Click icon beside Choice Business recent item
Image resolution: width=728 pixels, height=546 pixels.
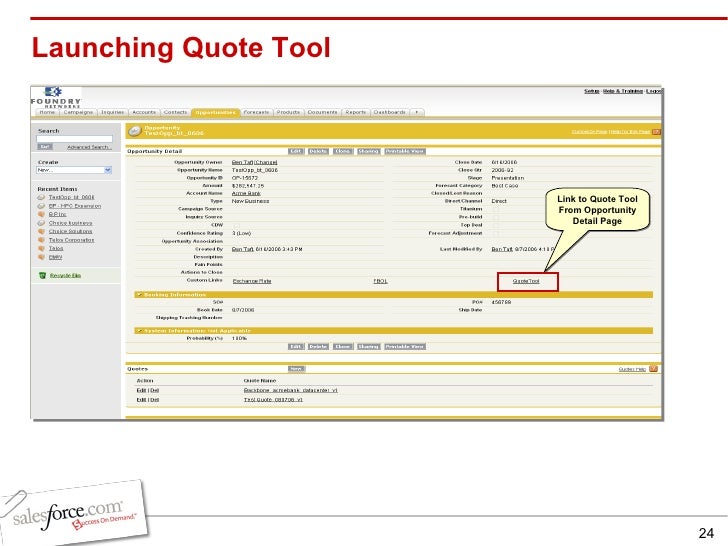click(x=41, y=223)
